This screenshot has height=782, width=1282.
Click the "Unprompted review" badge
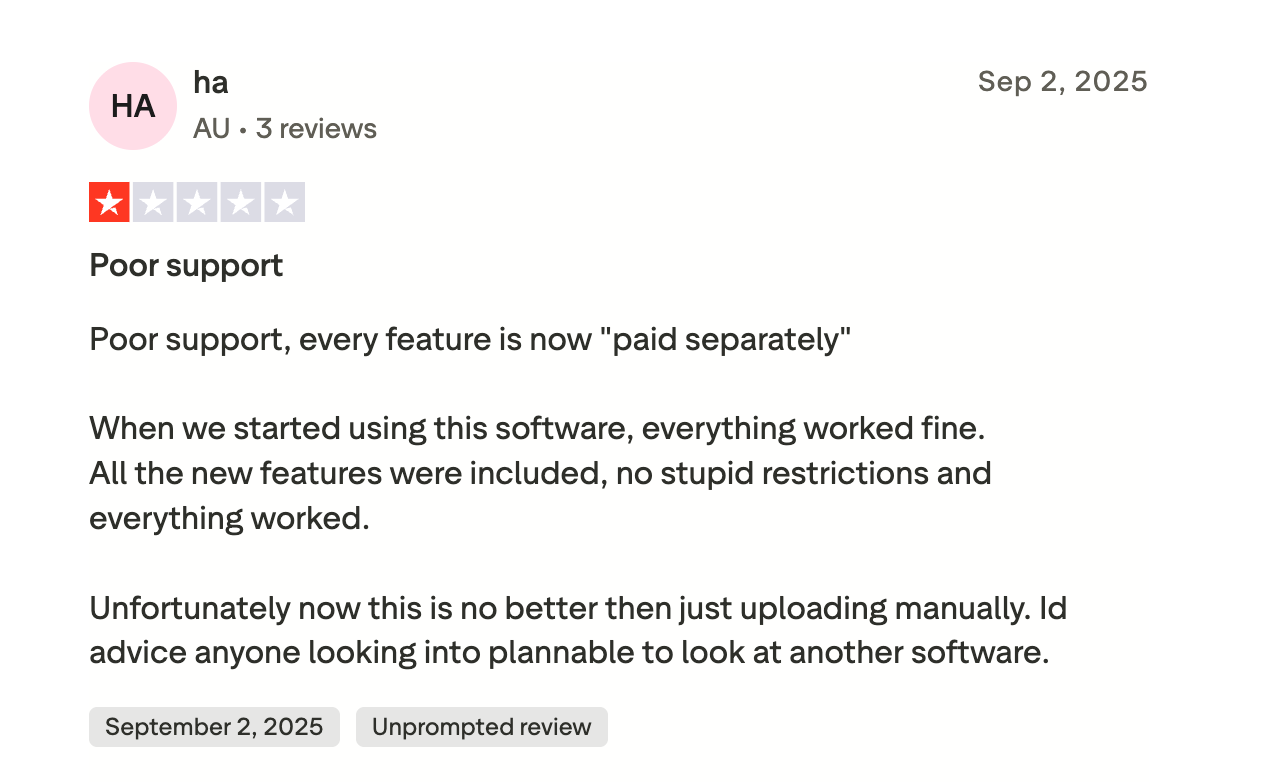481,727
